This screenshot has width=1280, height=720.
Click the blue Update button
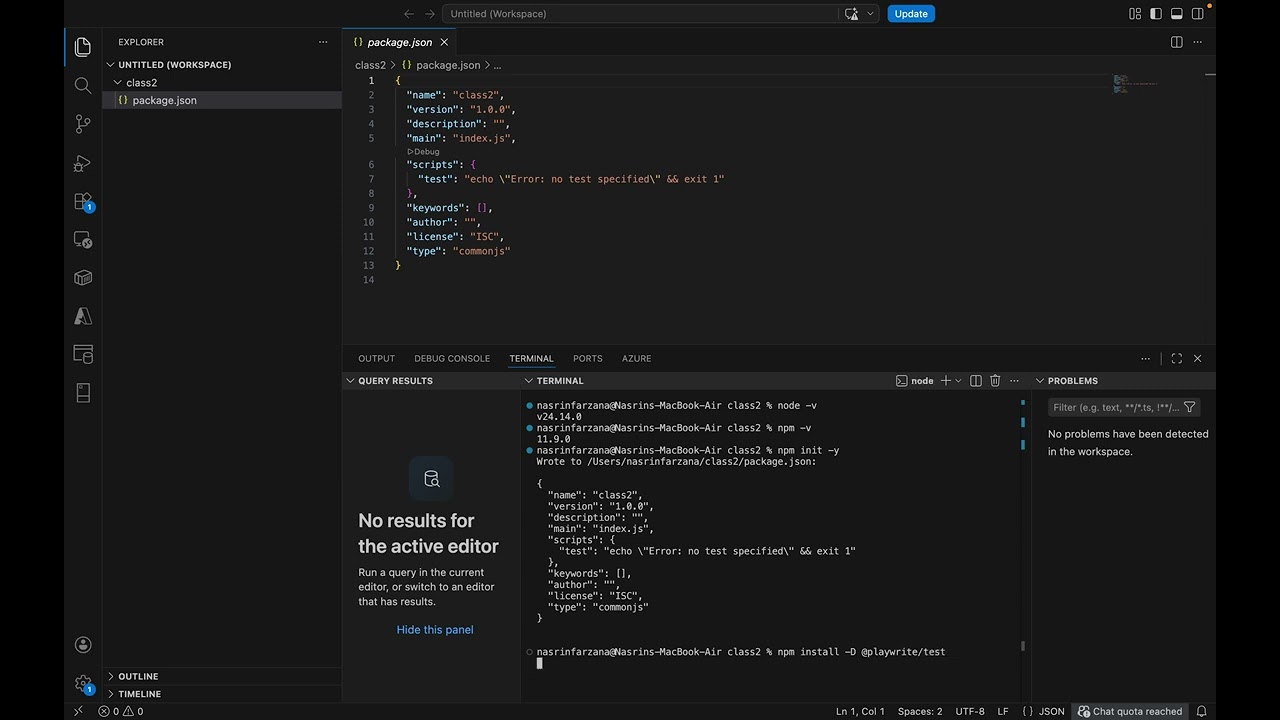click(x=911, y=14)
